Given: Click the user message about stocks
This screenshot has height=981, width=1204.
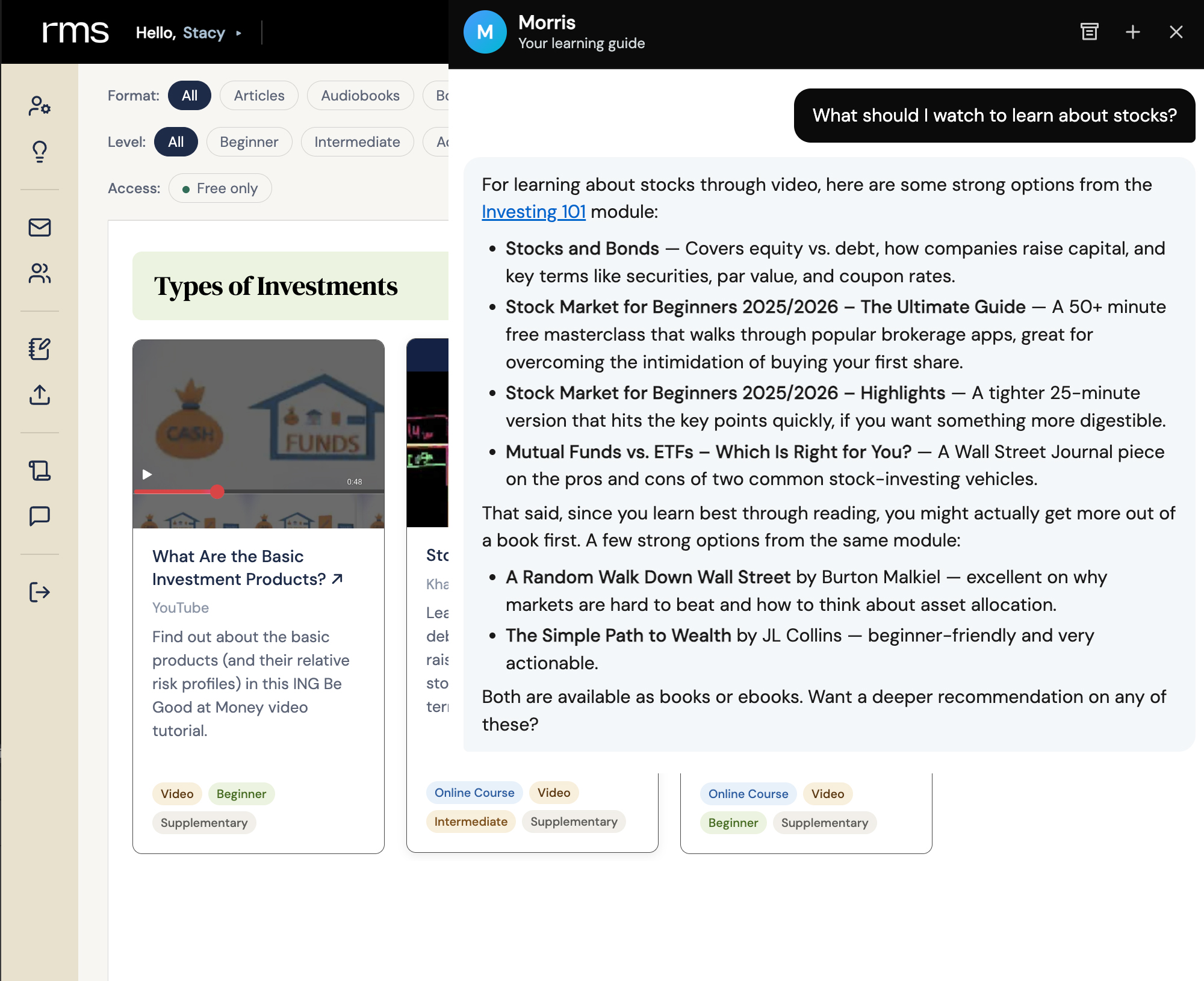Looking at the screenshot, I should click(995, 116).
